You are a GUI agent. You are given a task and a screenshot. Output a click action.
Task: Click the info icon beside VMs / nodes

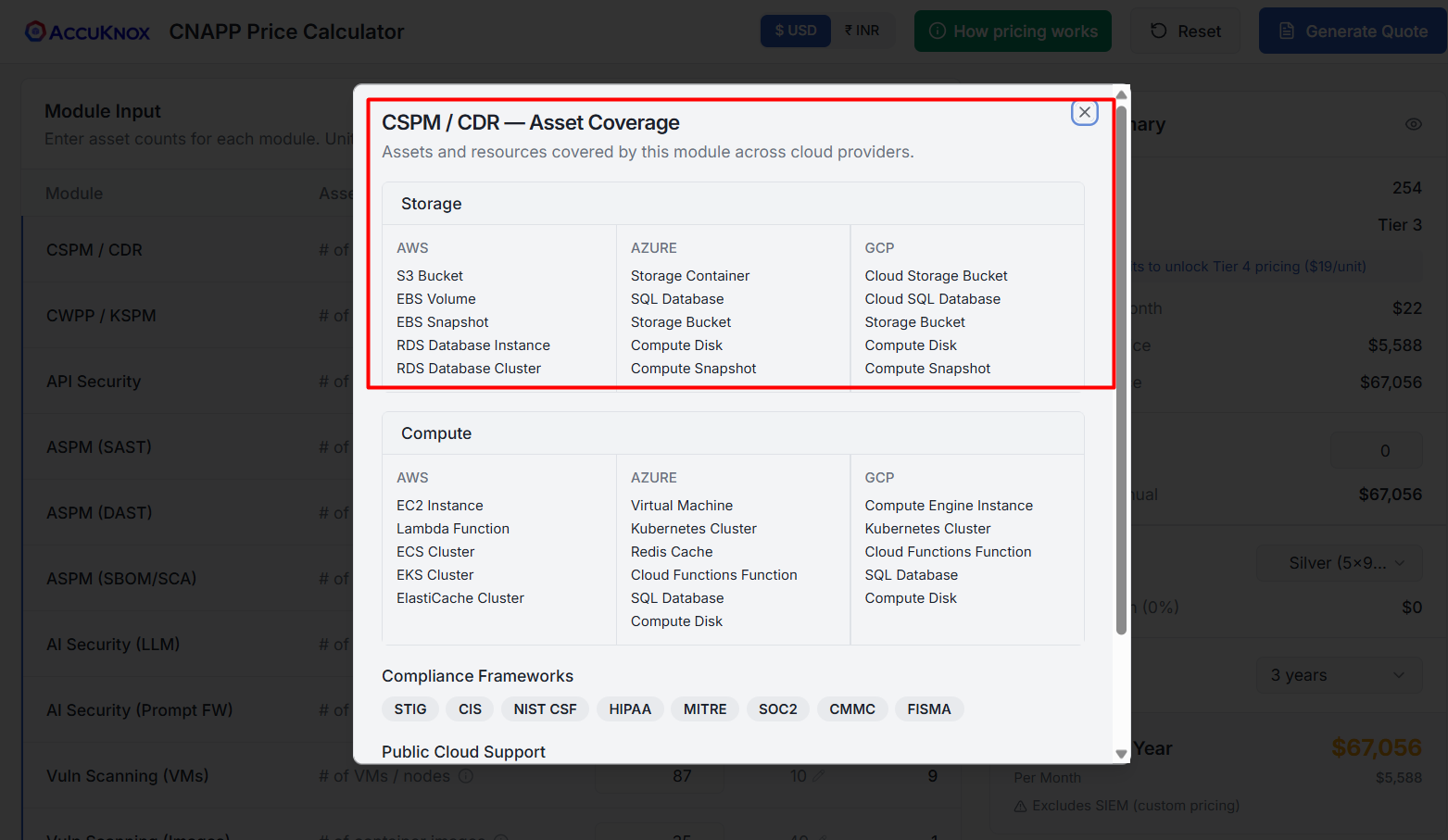click(466, 776)
